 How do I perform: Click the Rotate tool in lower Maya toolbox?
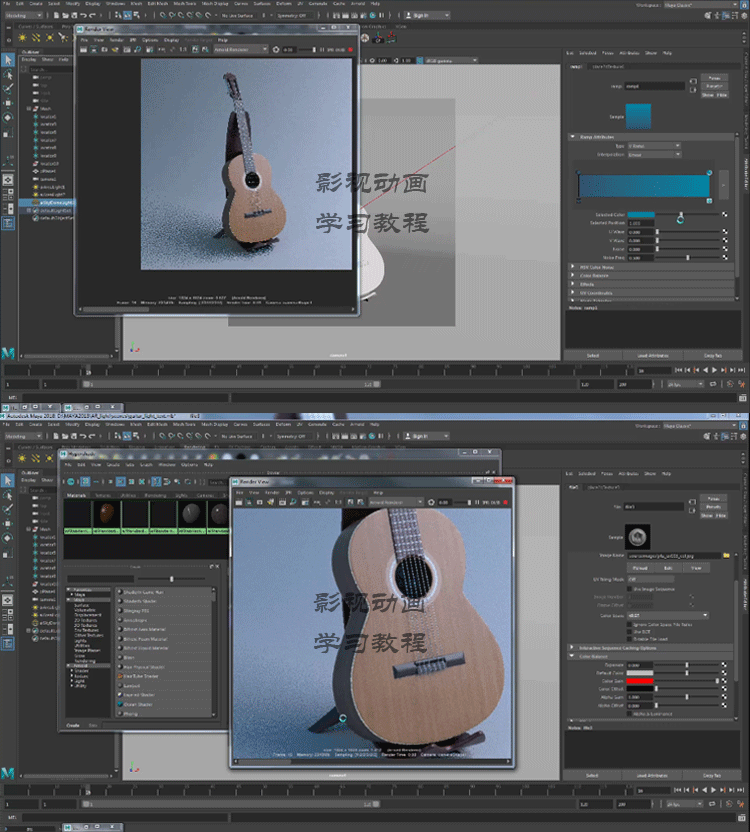[8, 538]
